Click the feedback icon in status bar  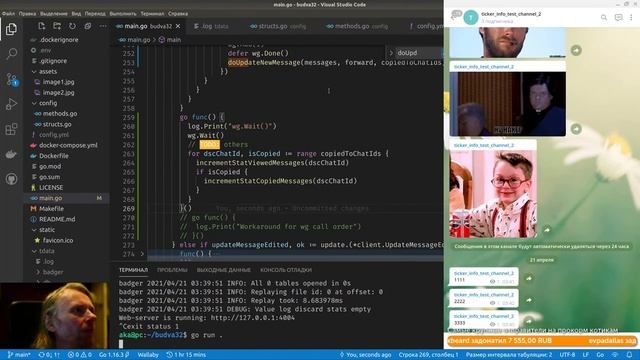click(615, 355)
